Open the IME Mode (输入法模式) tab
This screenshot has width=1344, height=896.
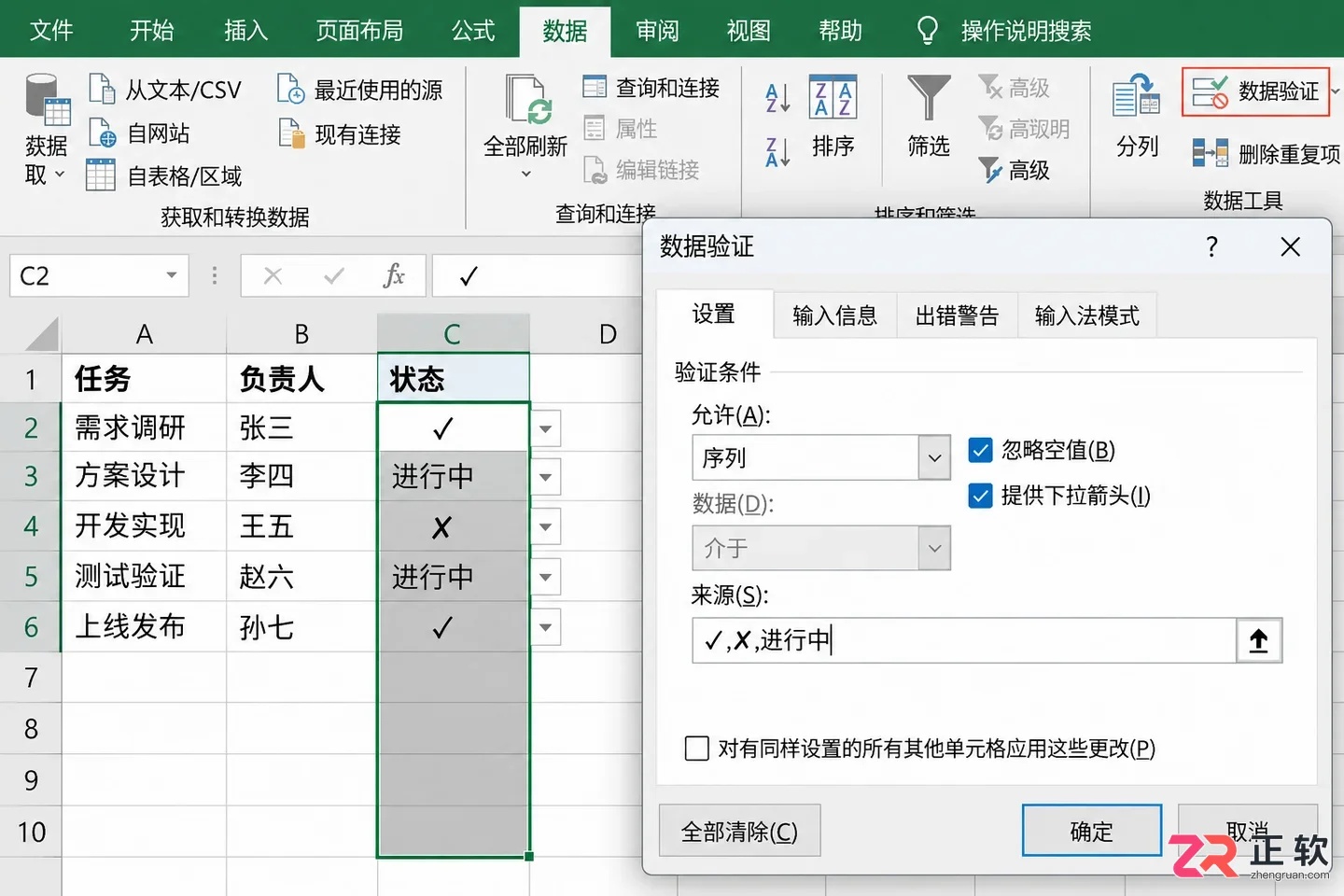click(1086, 315)
